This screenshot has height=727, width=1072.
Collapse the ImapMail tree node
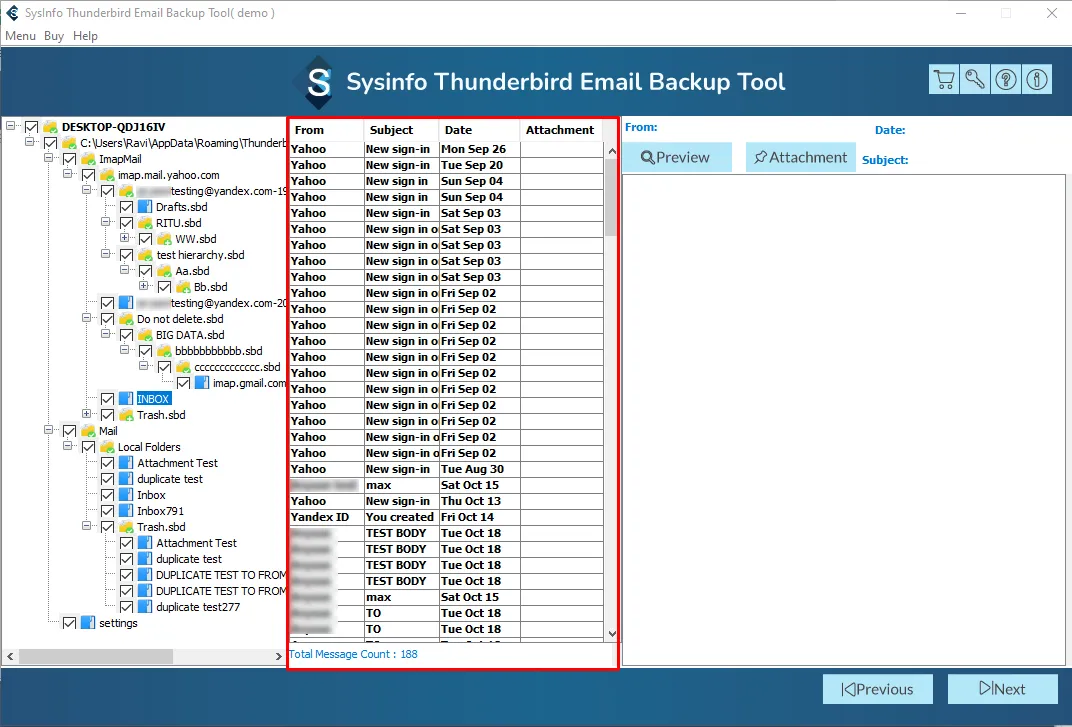click(49, 159)
